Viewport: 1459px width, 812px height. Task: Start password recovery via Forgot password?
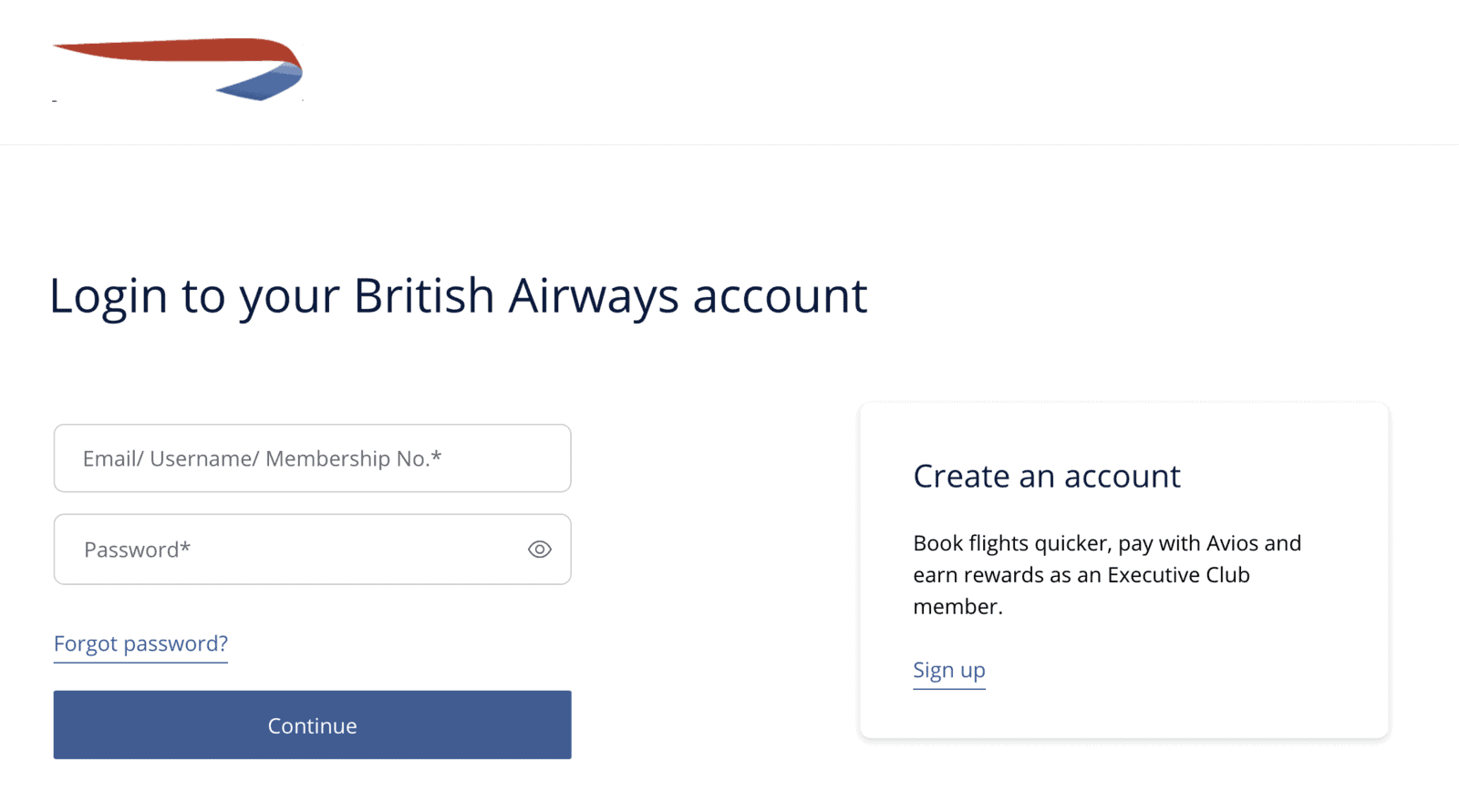pos(140,643)
